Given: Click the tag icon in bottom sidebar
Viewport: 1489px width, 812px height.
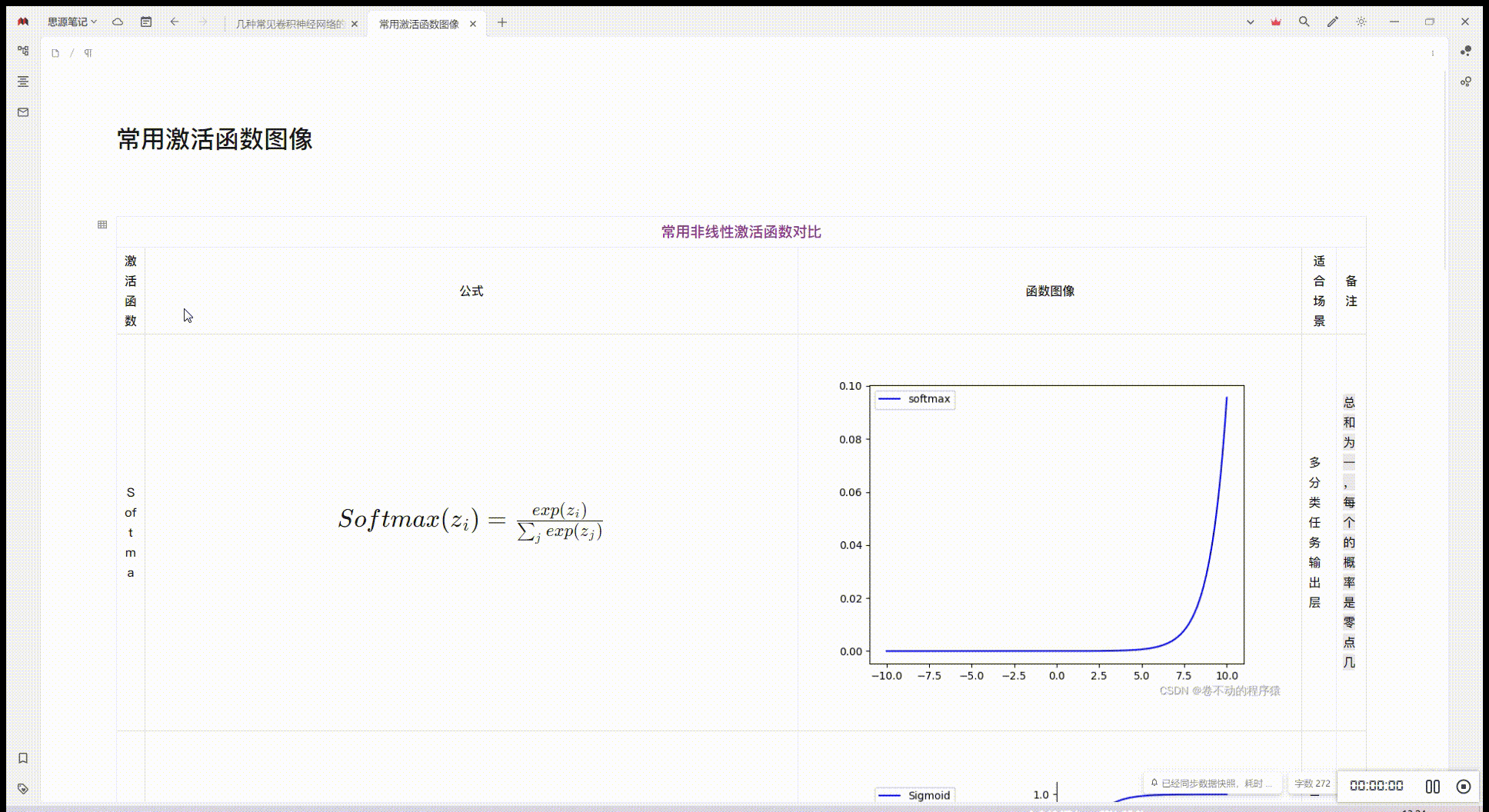Looking at the screenshot, I should (22, 787).
